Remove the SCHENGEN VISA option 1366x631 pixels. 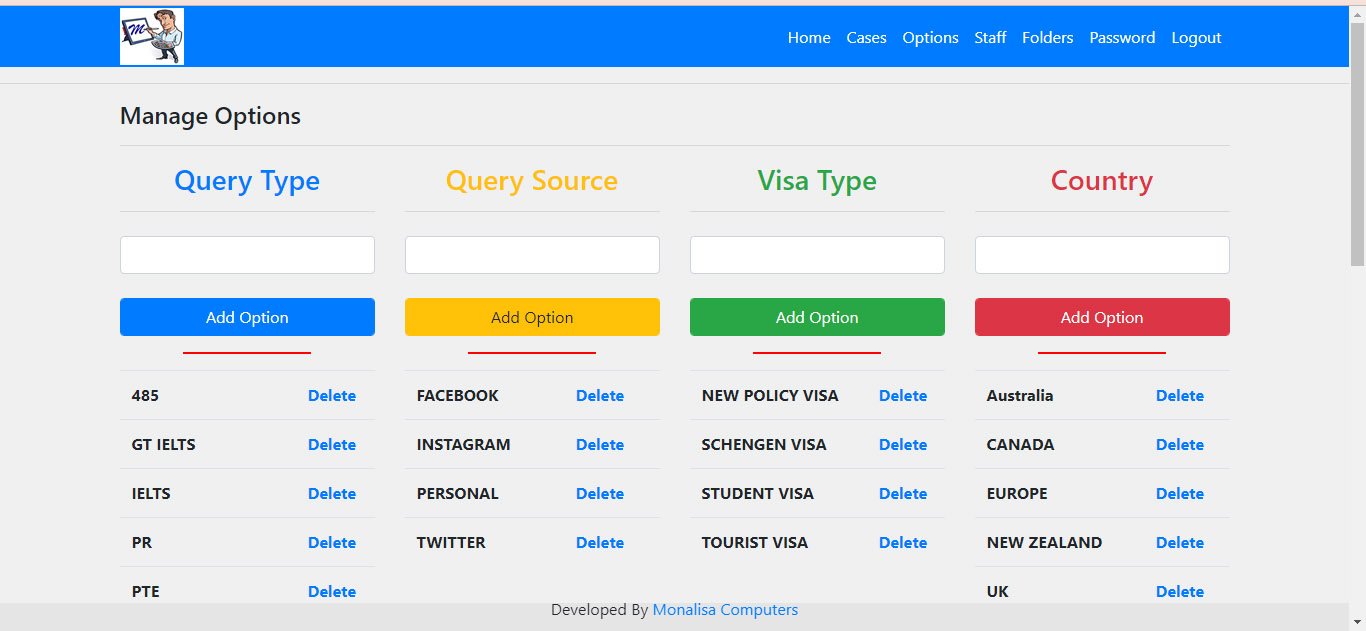(903, 445)
